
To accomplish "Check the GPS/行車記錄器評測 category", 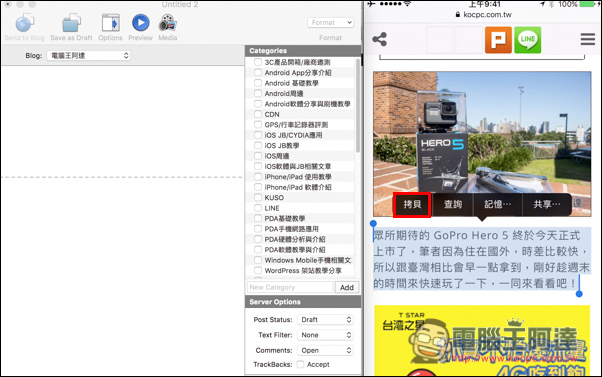I will click(258, 124).
